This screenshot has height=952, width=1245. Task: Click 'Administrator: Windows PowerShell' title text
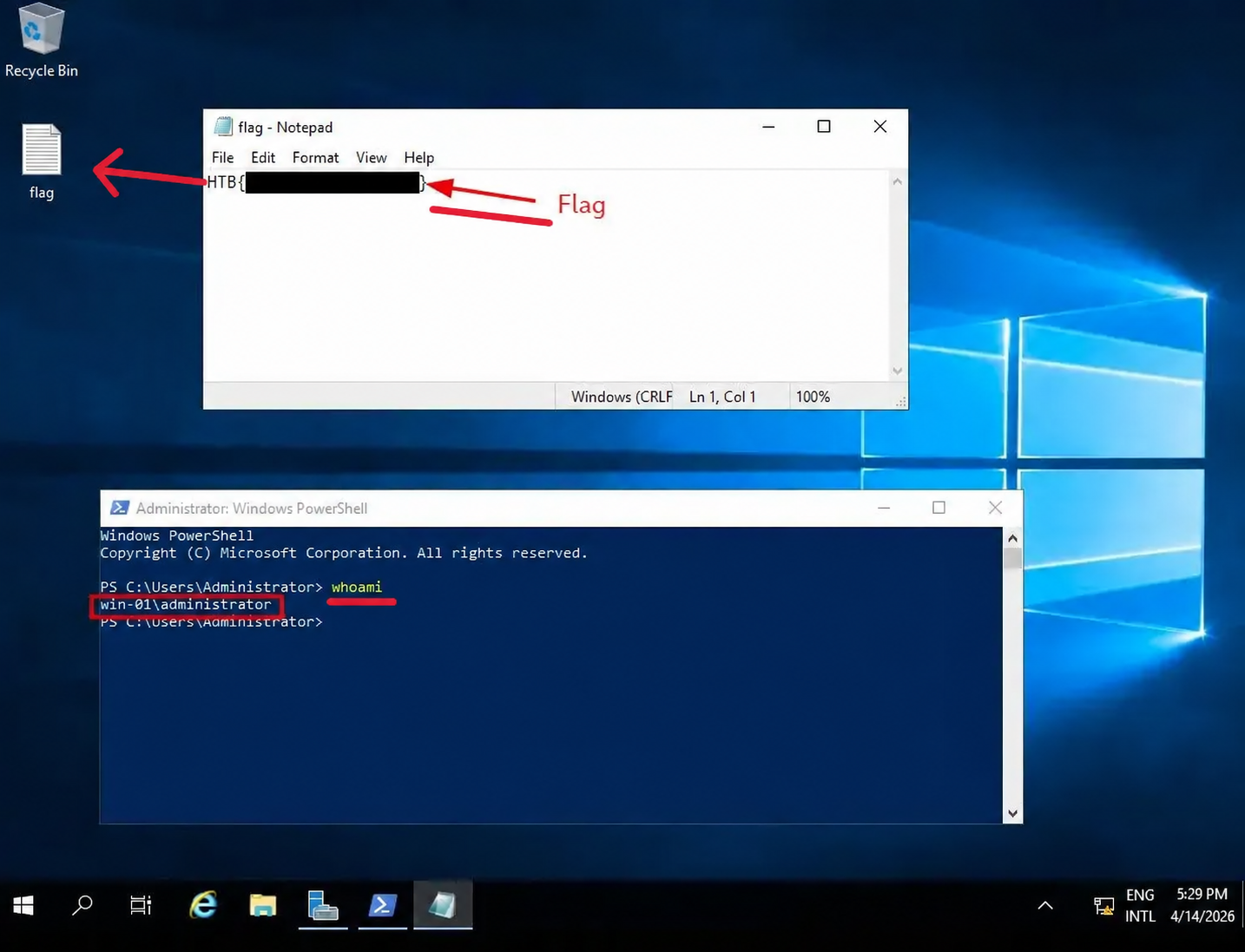[252, 509]
